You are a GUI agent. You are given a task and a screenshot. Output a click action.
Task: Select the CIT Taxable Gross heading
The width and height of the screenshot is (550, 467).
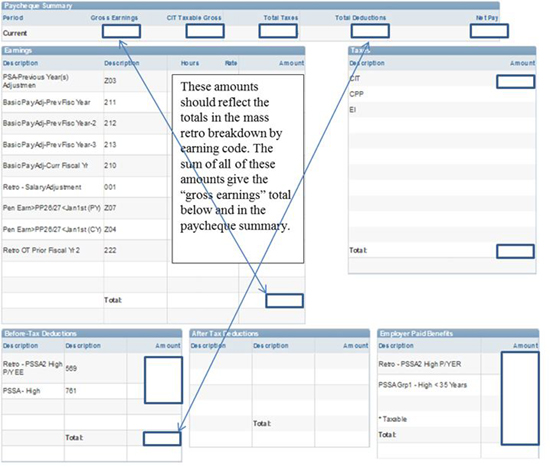(194, 18)
